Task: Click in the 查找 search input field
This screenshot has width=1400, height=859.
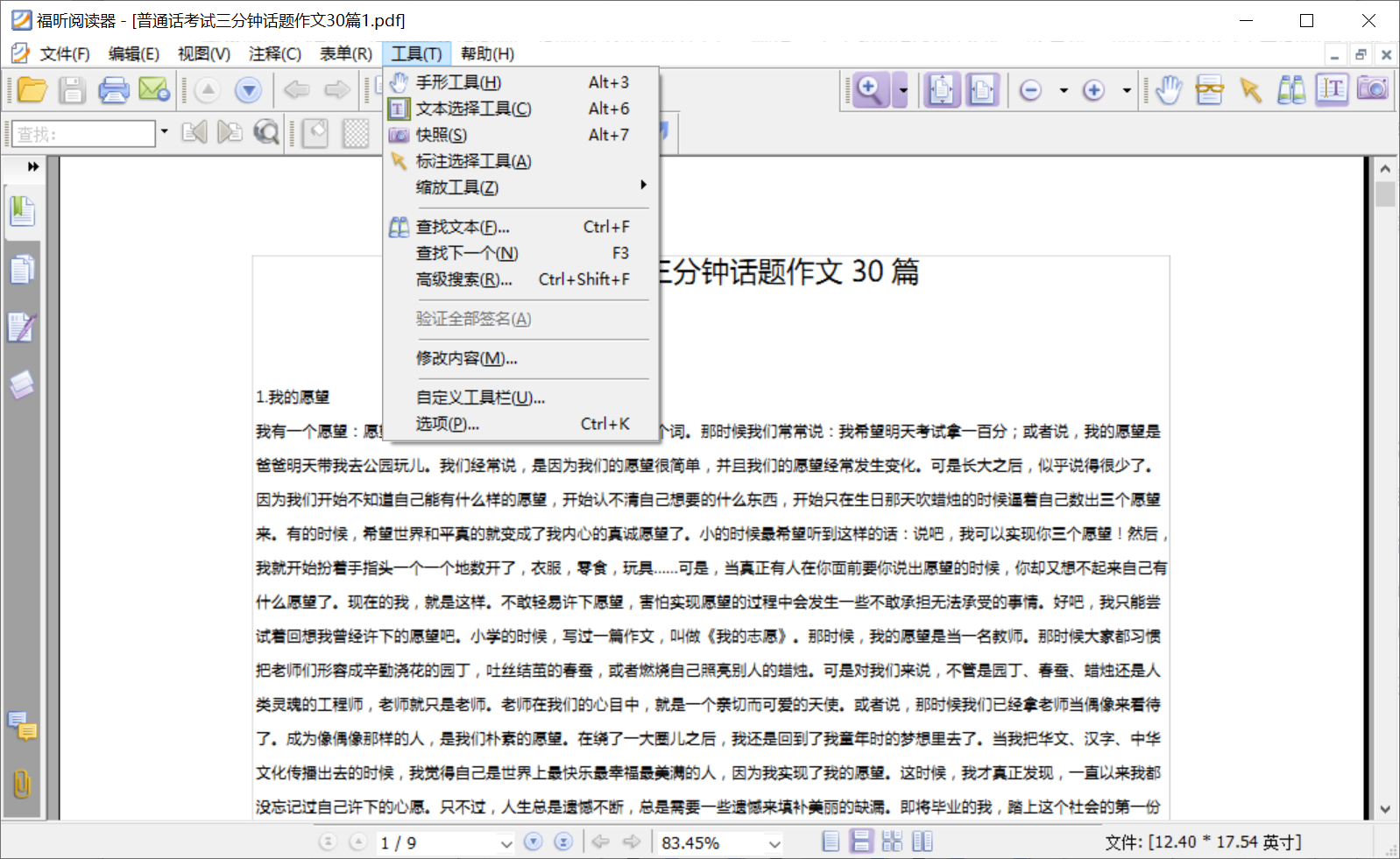Action: click(85, 134)
